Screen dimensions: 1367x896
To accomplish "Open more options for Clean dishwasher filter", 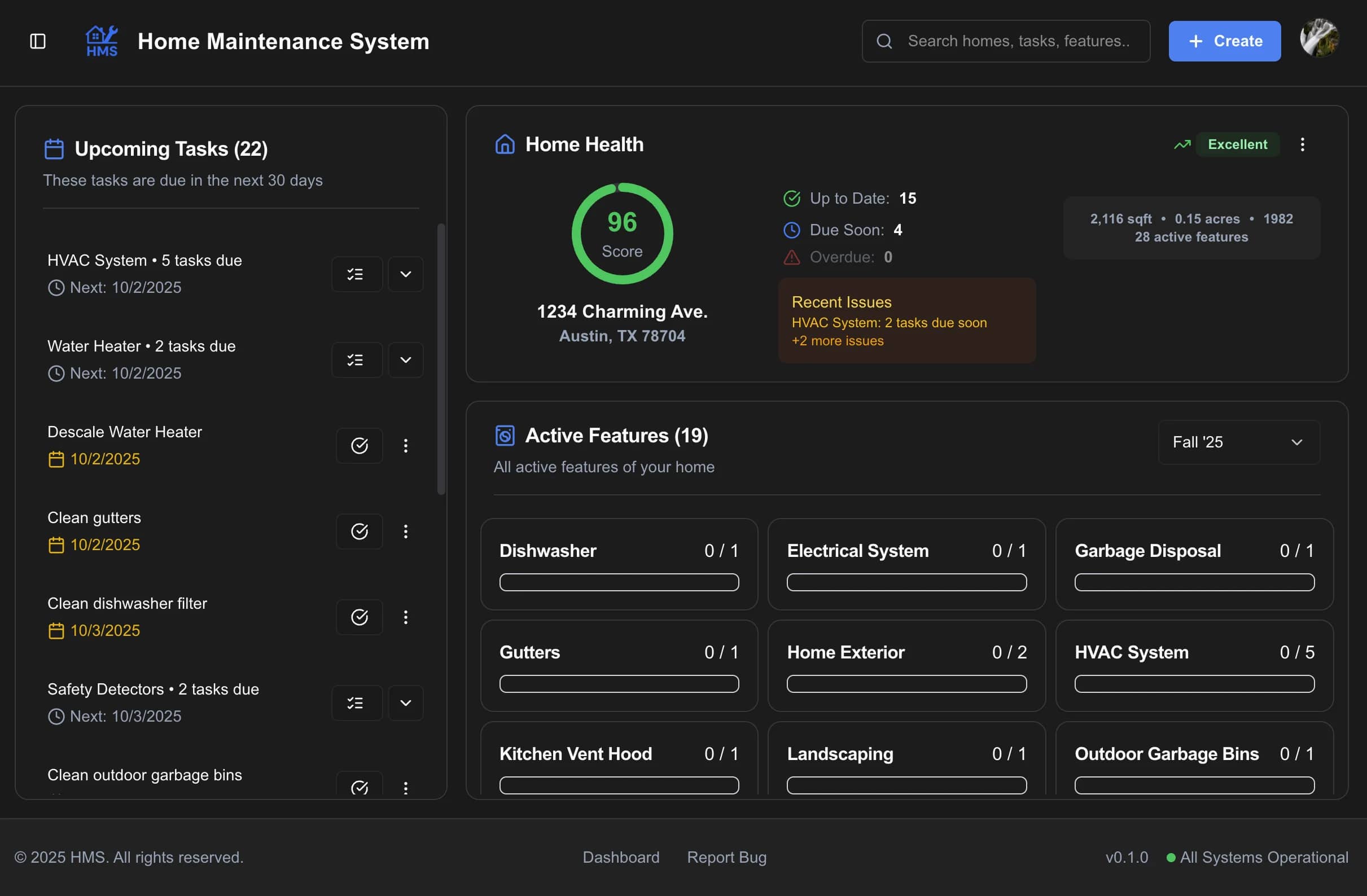I will (x=405, y=617).
